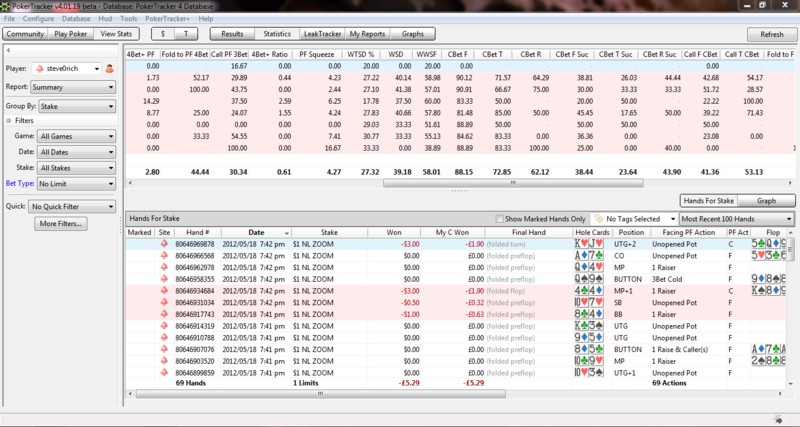800x427 pixels.
Task: Open the Configure menu
Action: tap(38, 18)
